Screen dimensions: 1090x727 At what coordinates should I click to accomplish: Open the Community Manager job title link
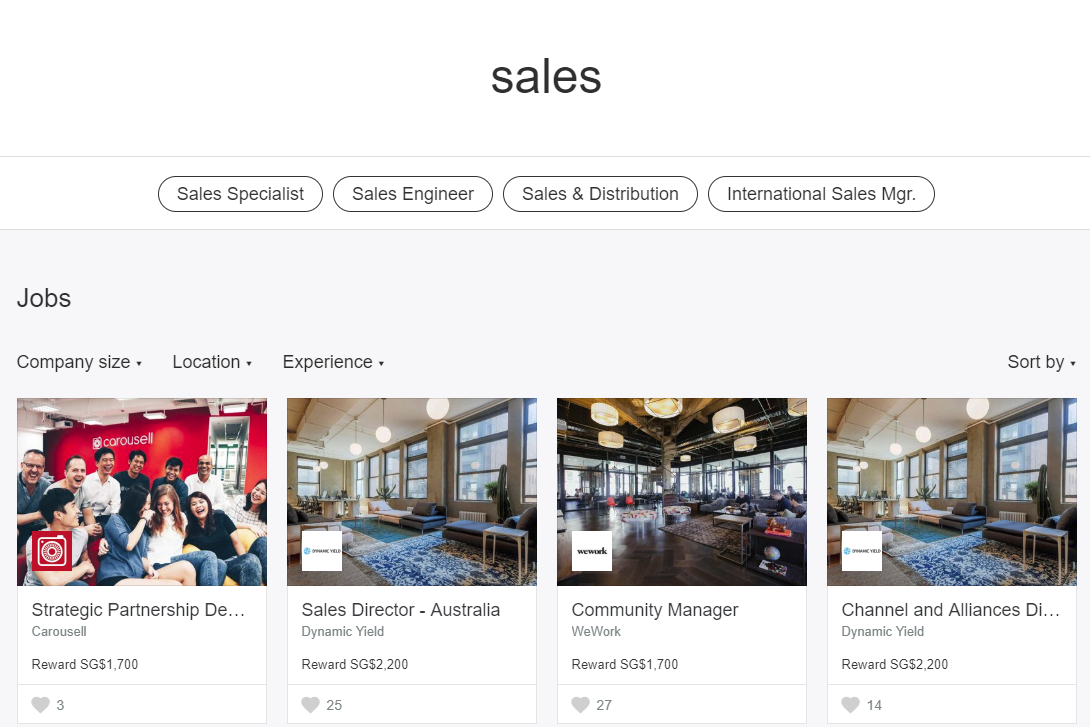(x=655, y=610)
